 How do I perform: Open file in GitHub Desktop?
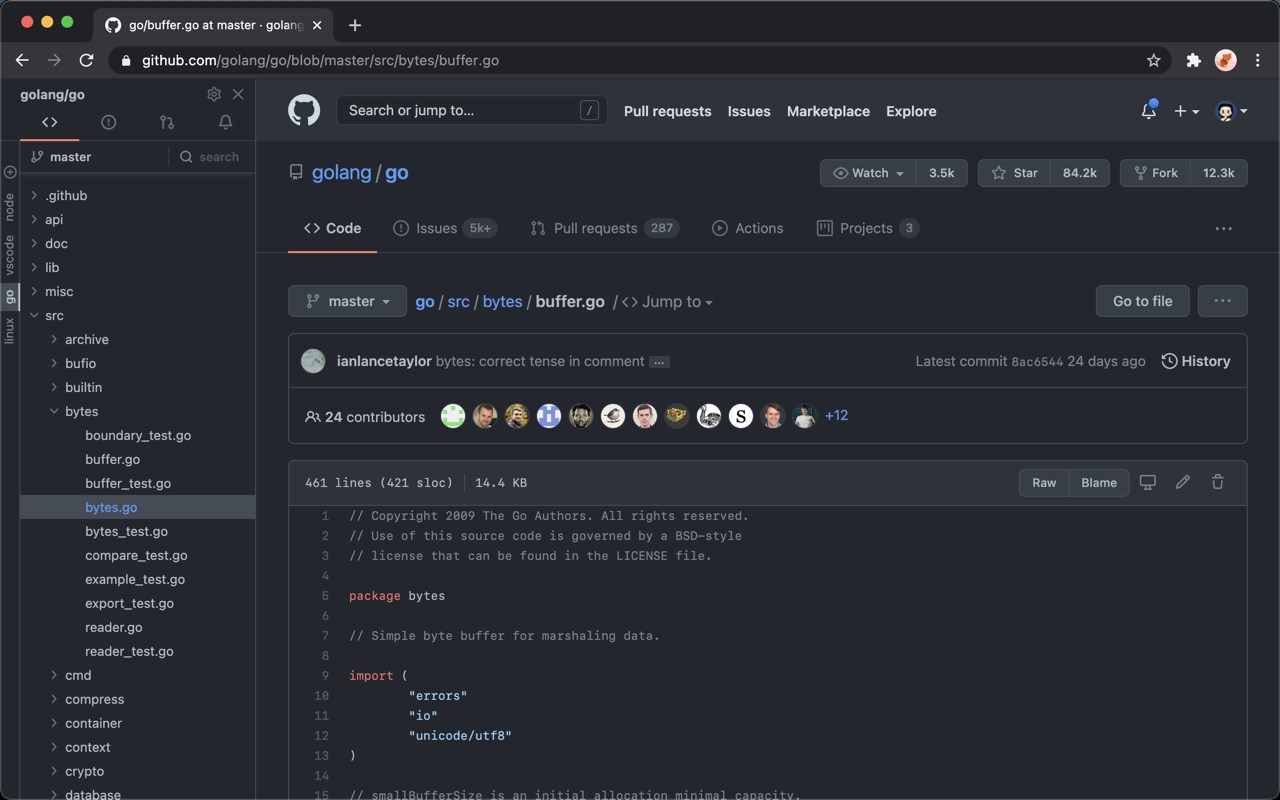[x=1148, y=482]
